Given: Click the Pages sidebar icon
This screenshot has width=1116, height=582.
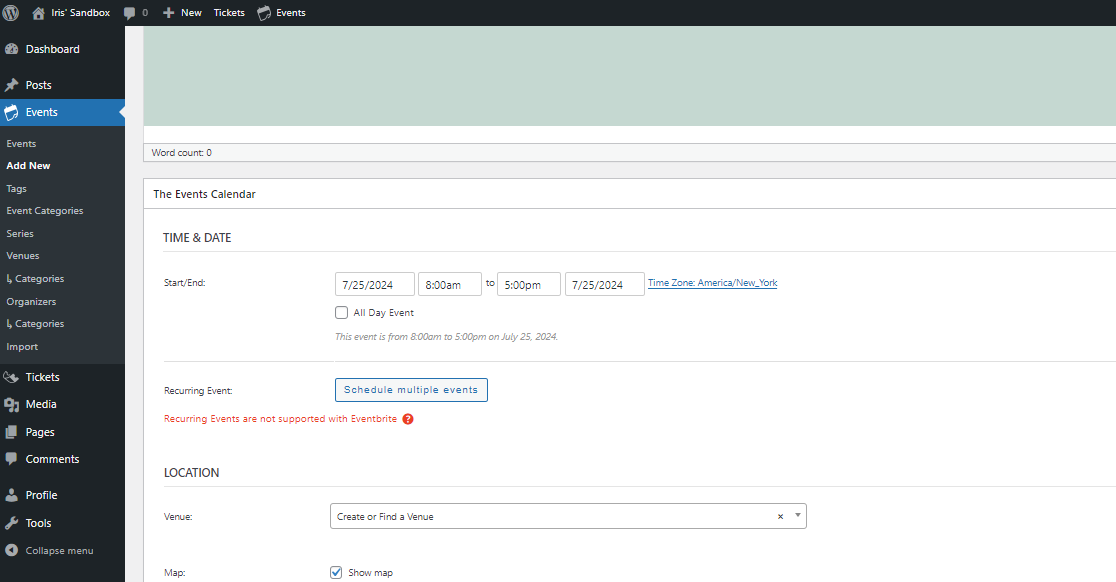Looking at the screenshot, I should [13, 431].
